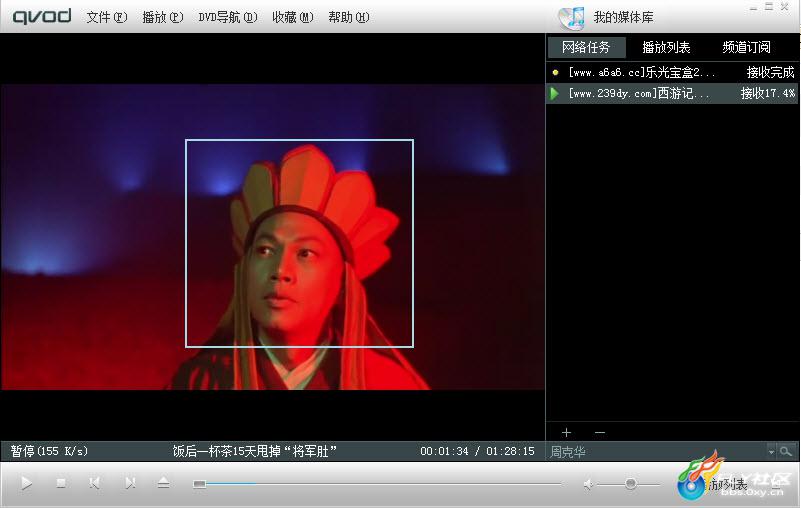This screenshot has height=508, width=801.
Task: Open the 饭后一杯茶15天甩掉将军肚 ad link
Action: tap(254, 451)
